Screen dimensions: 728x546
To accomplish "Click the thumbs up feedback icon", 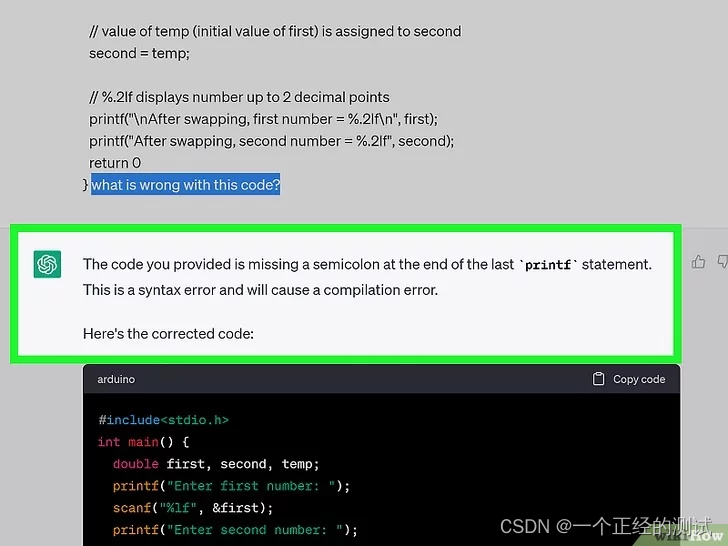I will [698, 262].
